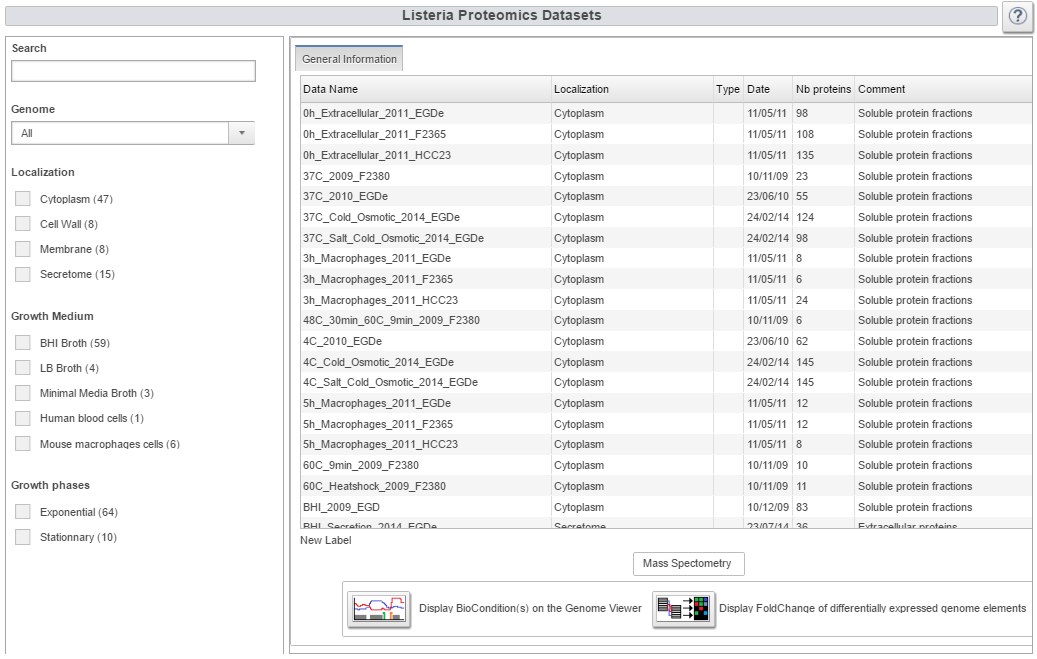
Task: Select the Mouse macrophages cells checkbox
Action: coord(23,443)
